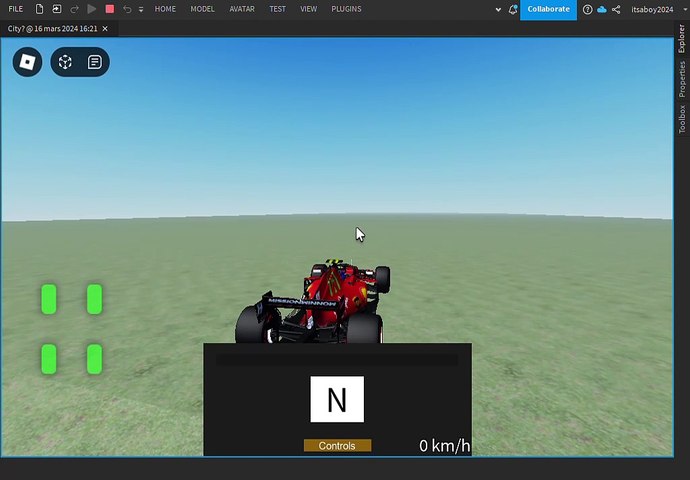
Task: Open the PLUGINS ribbon tab
Action: click(346, 9)
